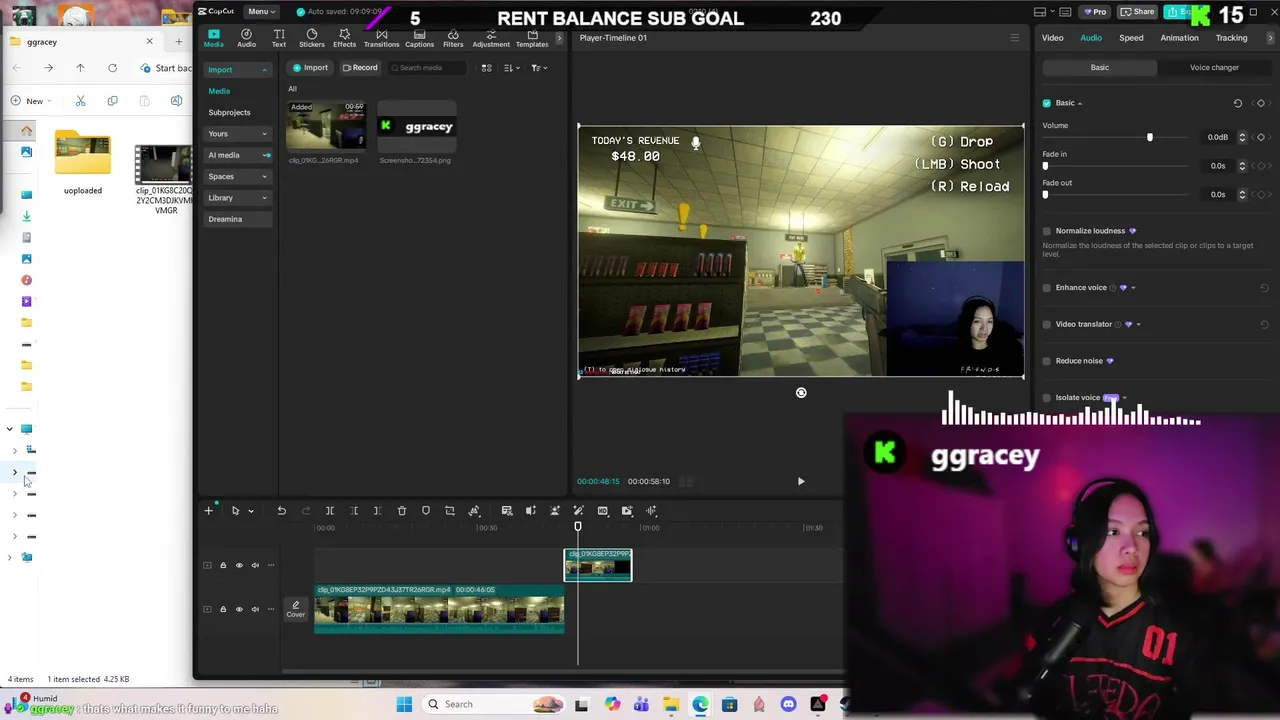This screenshot has height=720, width=1280.
Task: Open the preview panel hamburger menu
Action: pyautogui.click(x=1014, y=38)
